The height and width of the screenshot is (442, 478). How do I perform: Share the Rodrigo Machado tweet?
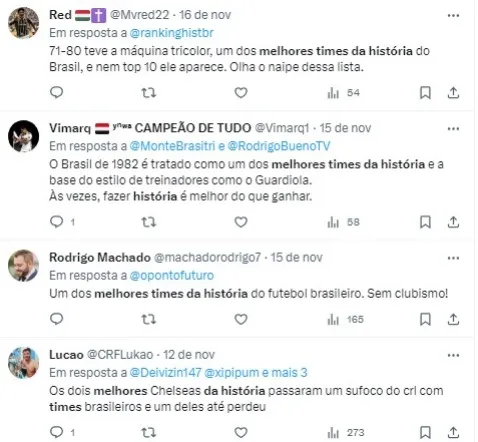[453, 319]
